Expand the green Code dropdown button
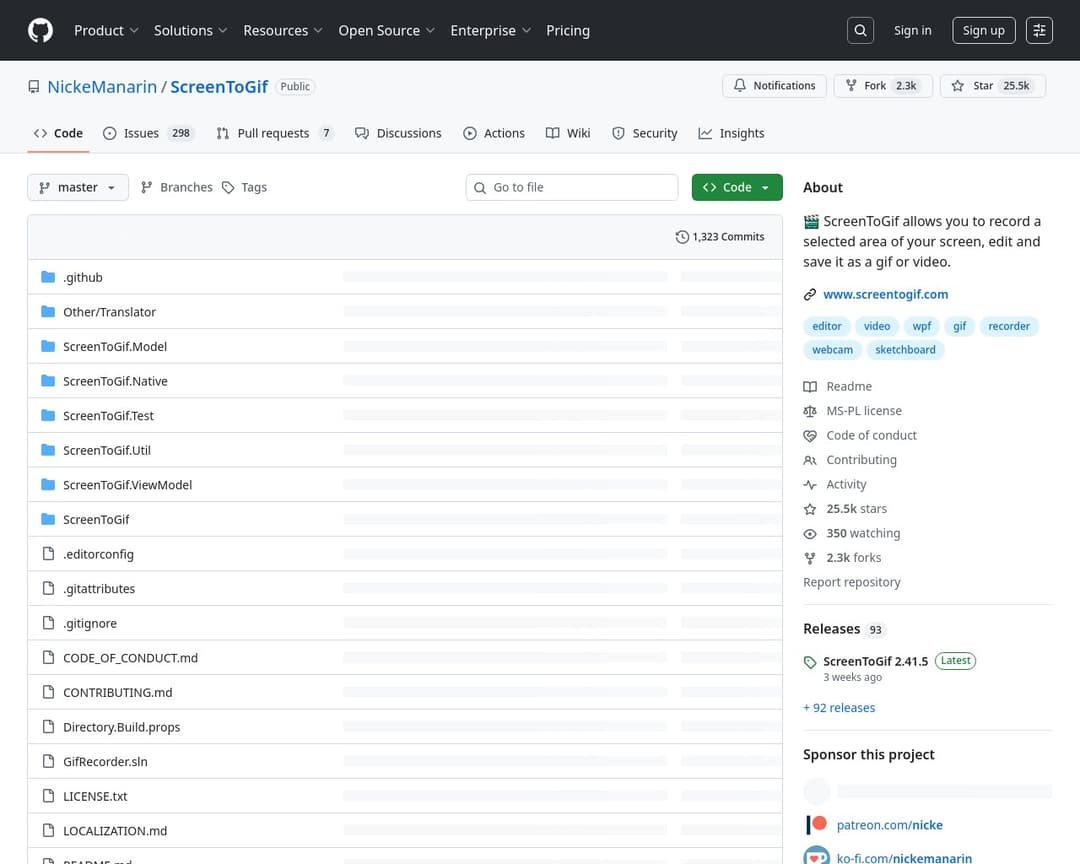1080x864 pixels. 736,188
